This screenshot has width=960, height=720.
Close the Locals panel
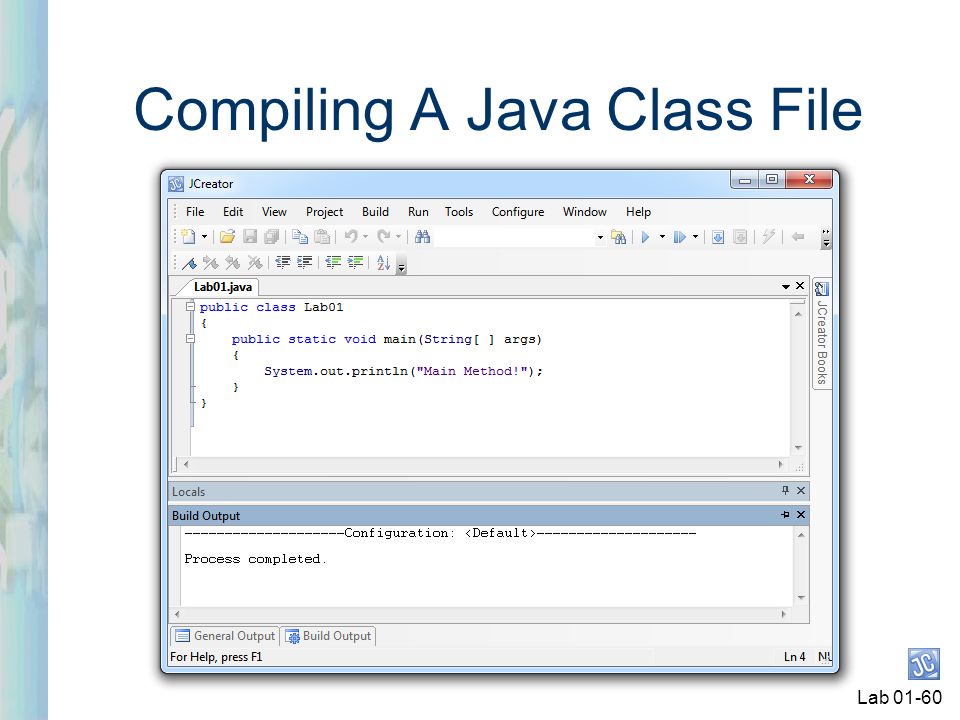[x=800, y=490]
